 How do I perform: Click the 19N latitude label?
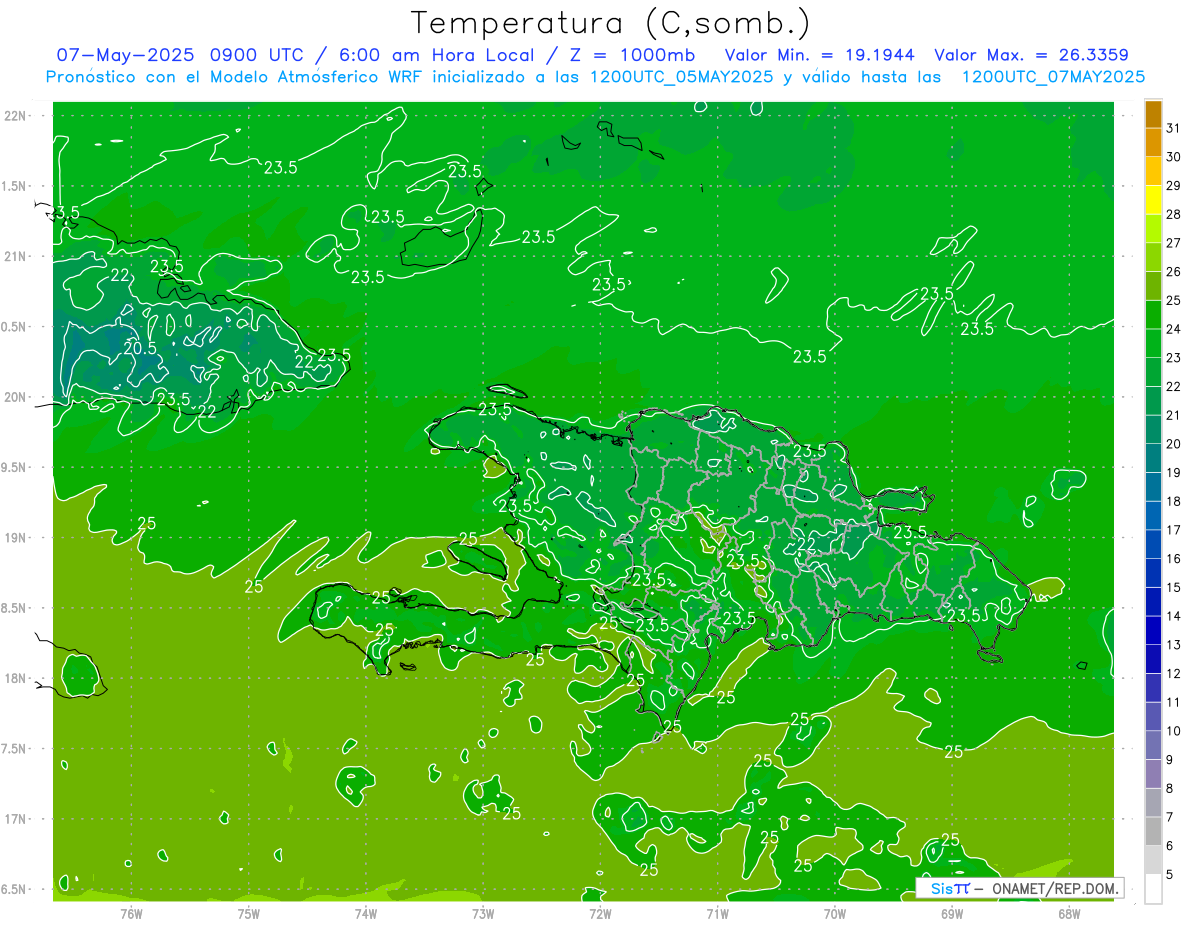(16, 538)
